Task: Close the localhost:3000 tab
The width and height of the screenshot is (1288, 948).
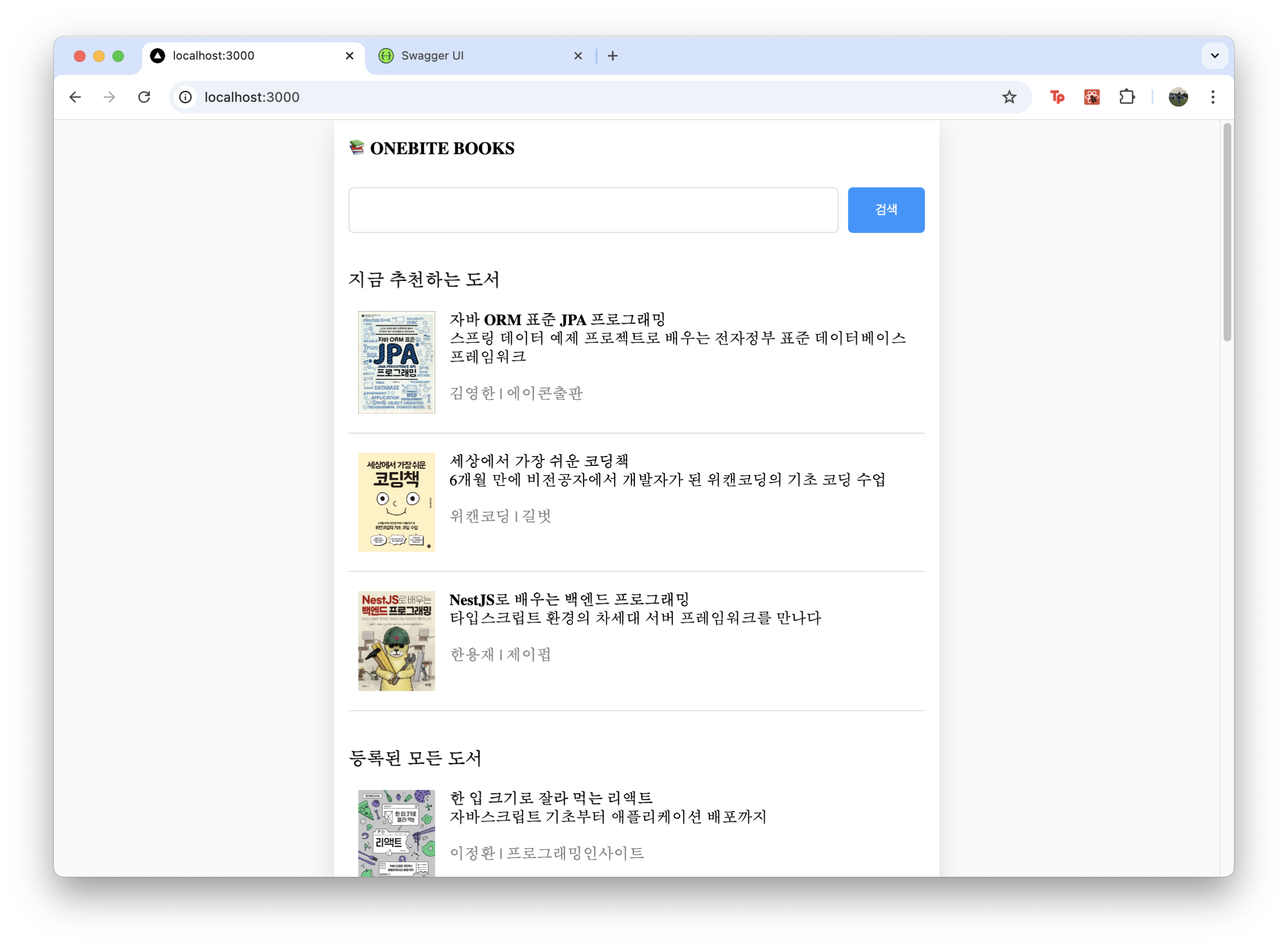Action: tap(349, 56)
